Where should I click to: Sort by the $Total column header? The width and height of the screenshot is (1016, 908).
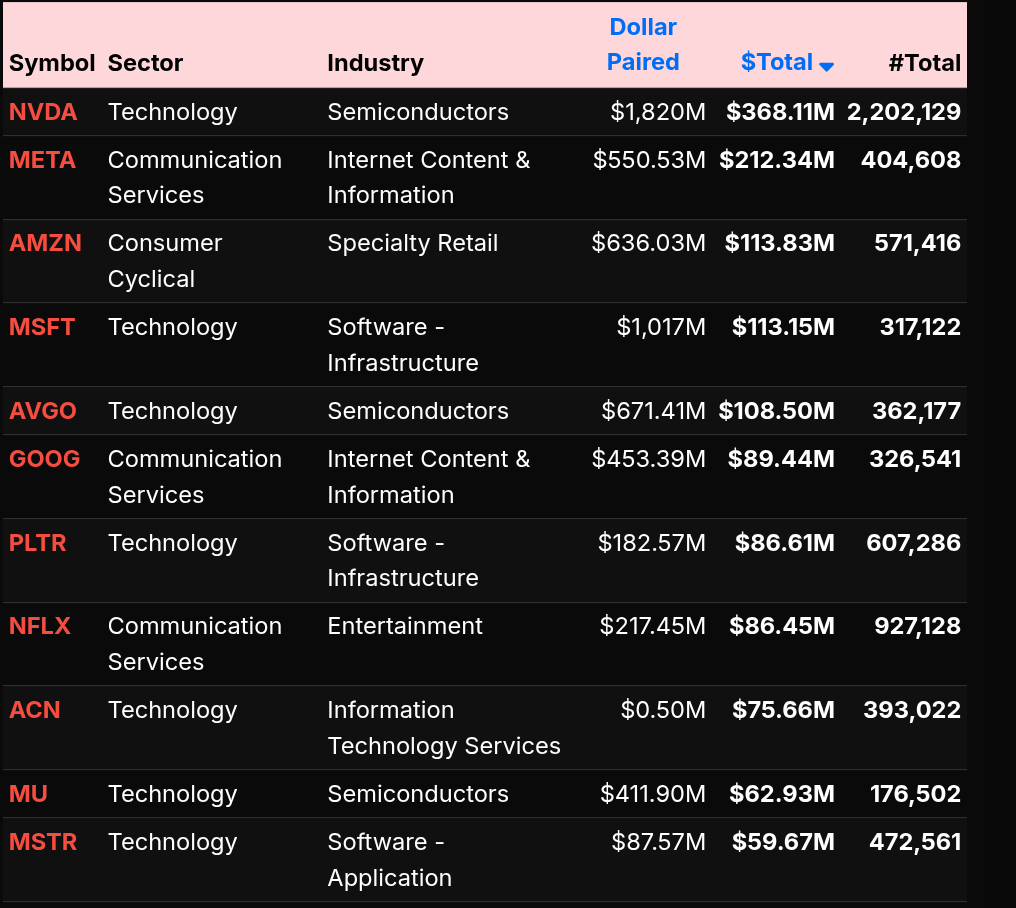pyautogui.click(x=776, y=62)
